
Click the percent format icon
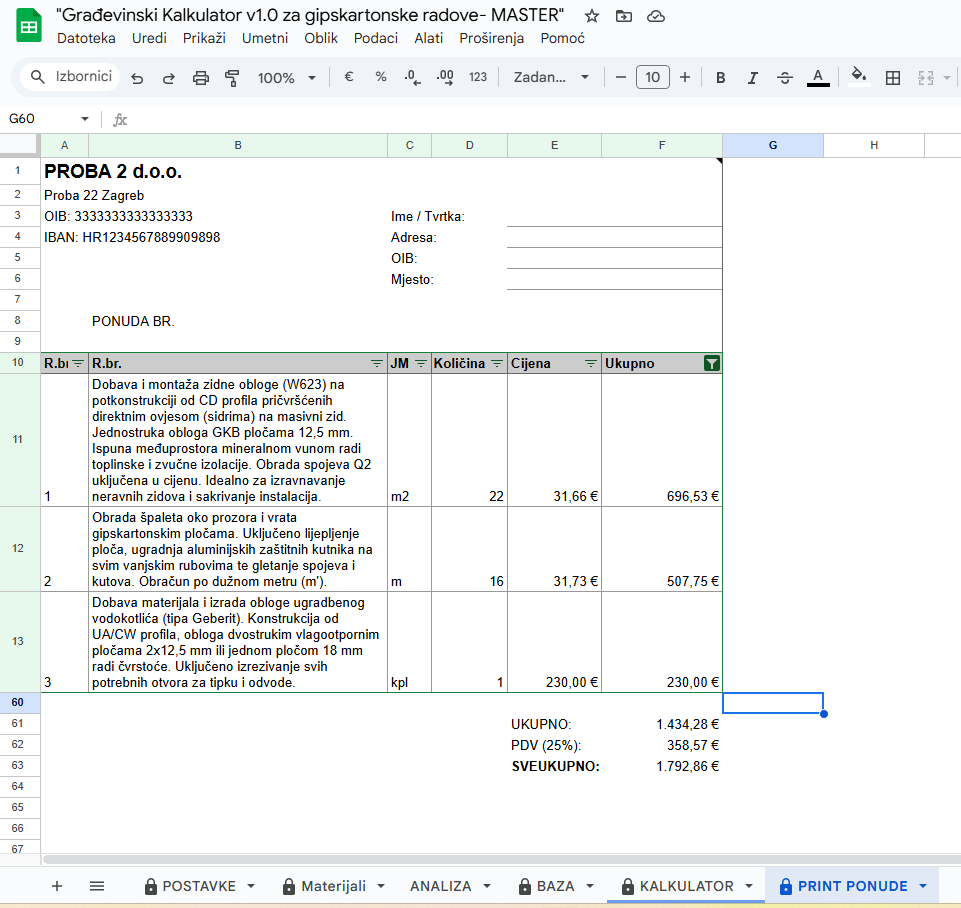pyautogui.click(x=381, y=77)
